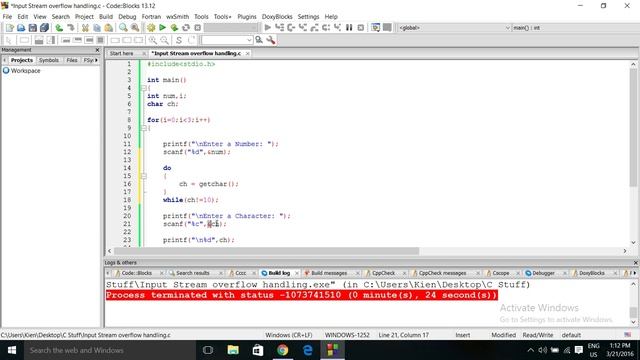The image size is (640, 360).
Task: Click the editor vertical scrollbar
Action: click(633, 127)
